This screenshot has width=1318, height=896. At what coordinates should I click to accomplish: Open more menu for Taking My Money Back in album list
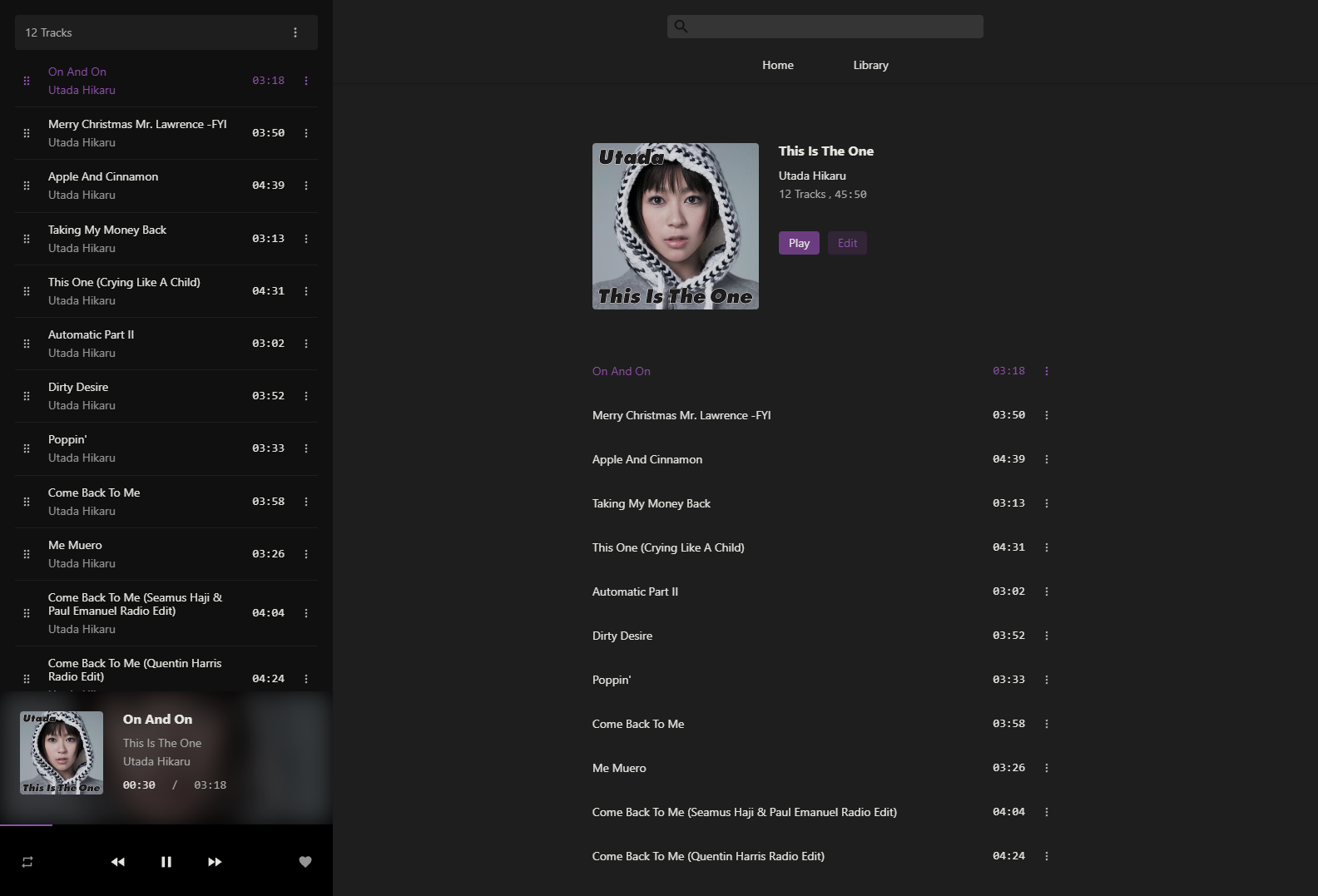click(x=1047, y=503)
